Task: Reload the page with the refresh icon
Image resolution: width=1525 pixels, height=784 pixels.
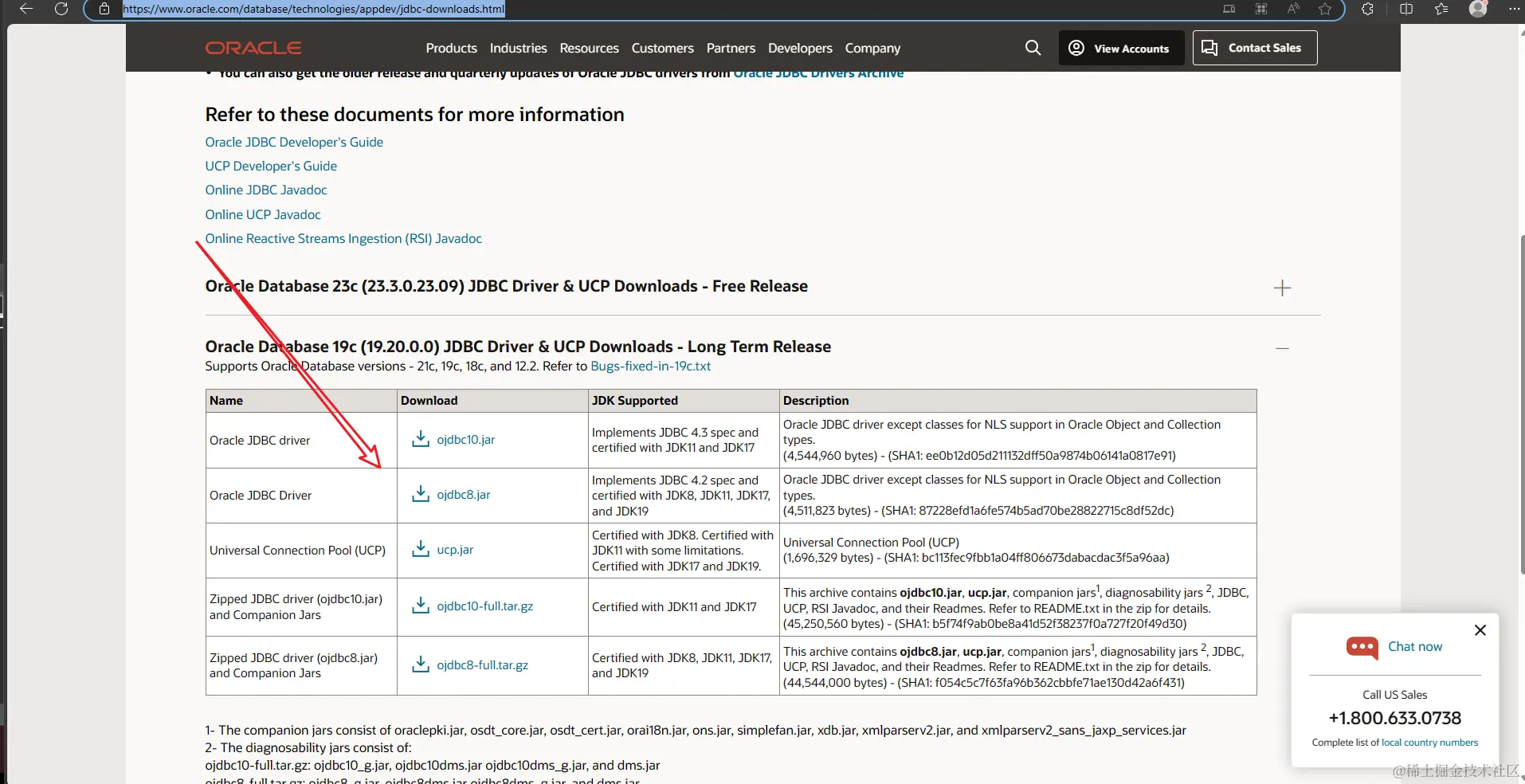Action: (x=61, y=9)
